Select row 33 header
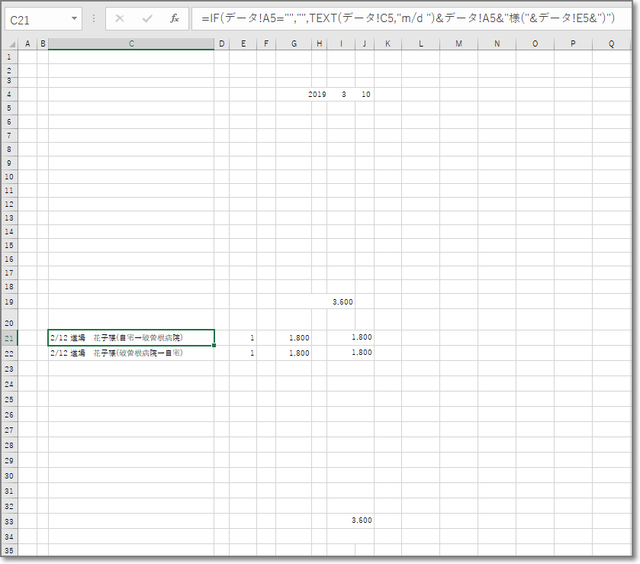 tap(10, 520)
